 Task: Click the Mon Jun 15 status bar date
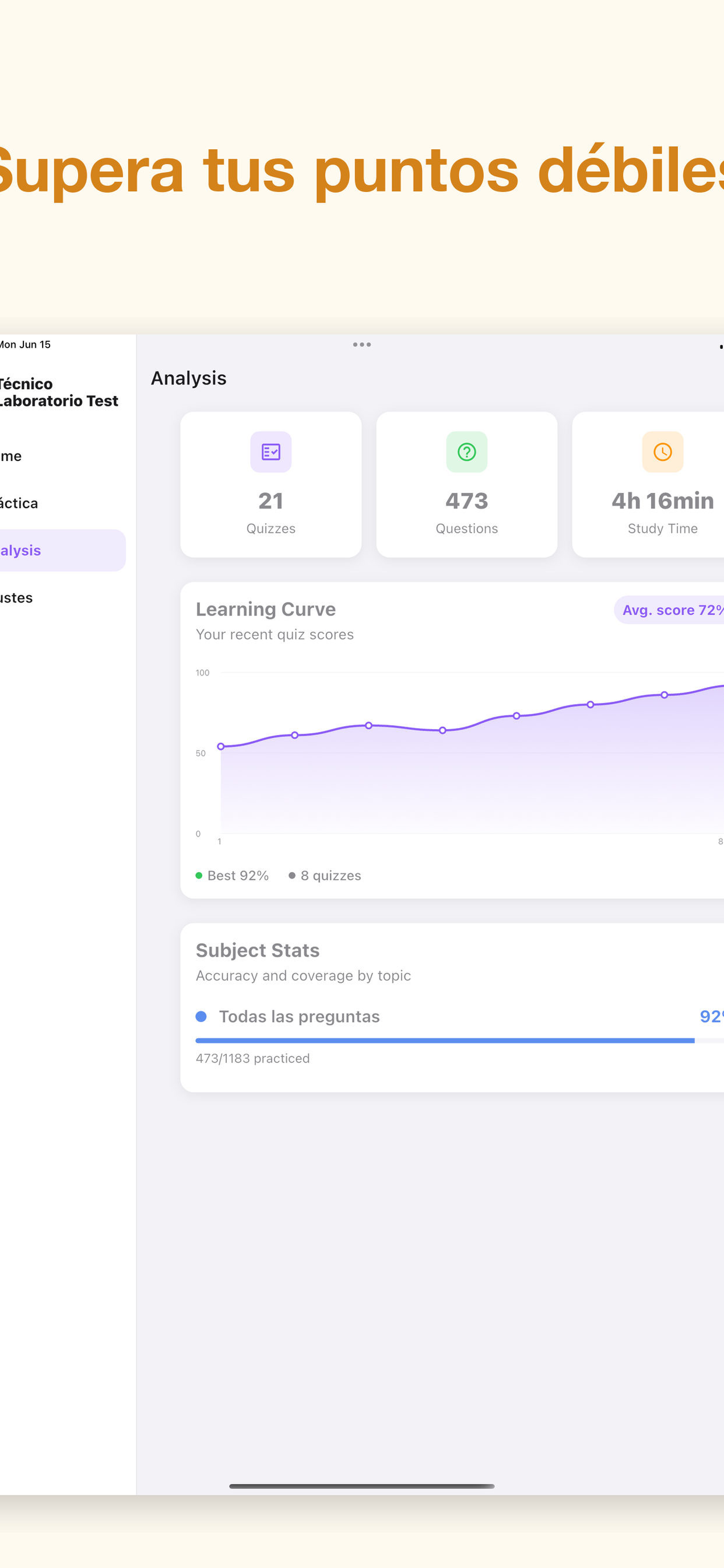pyautogui.click(x=25, y=345)
